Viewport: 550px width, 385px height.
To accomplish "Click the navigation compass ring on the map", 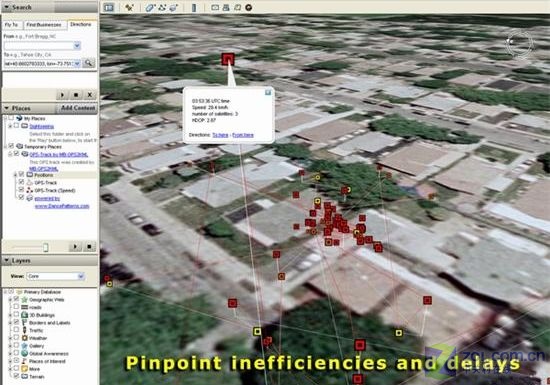I will (x=519, y=43).
